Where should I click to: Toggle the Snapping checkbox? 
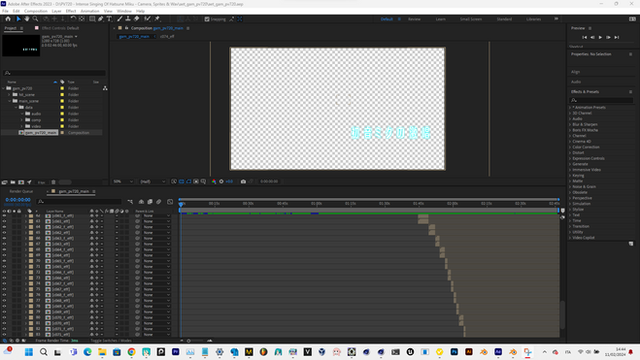click(207, 19)
